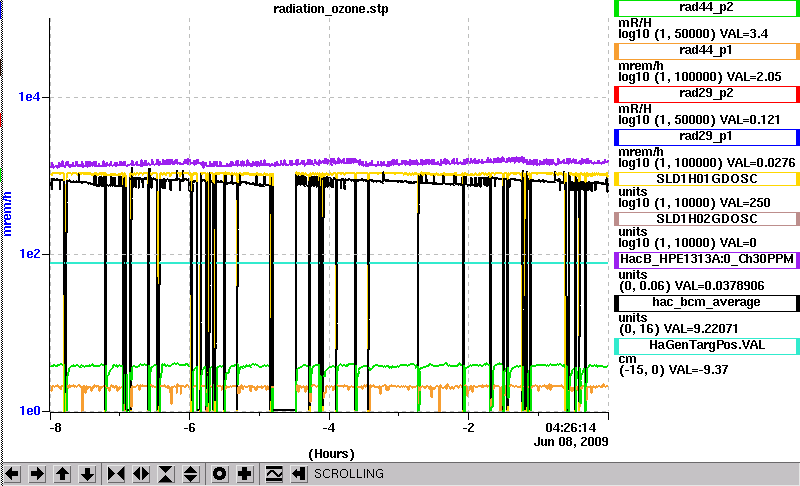Select the rad29_p1 blue legend entry
Image resolution: width=800 pixels, height=486 pixels.
[707, 137]
